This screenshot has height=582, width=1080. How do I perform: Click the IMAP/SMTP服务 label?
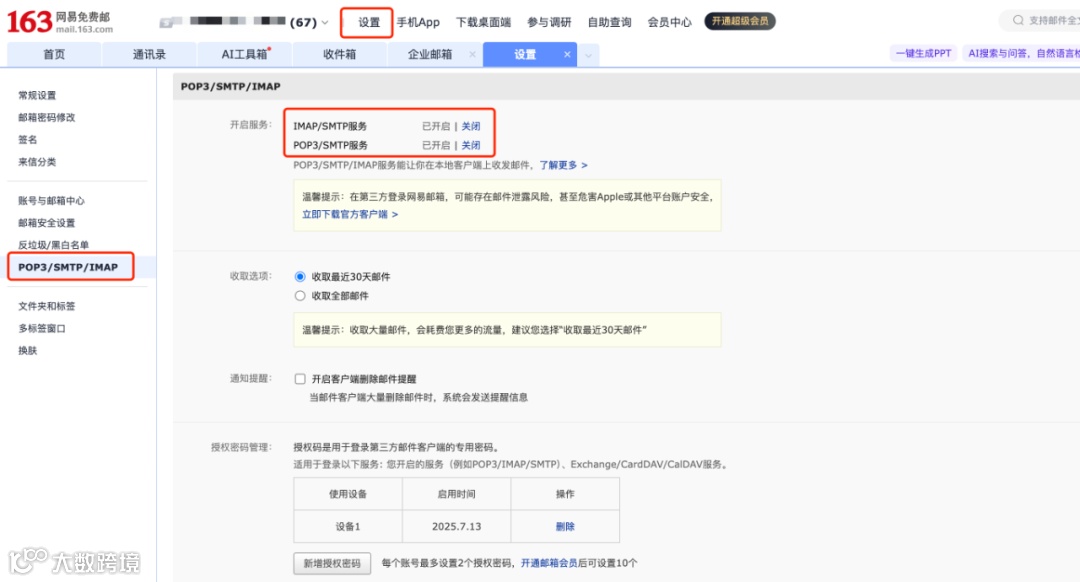click(x=330, y=126)
